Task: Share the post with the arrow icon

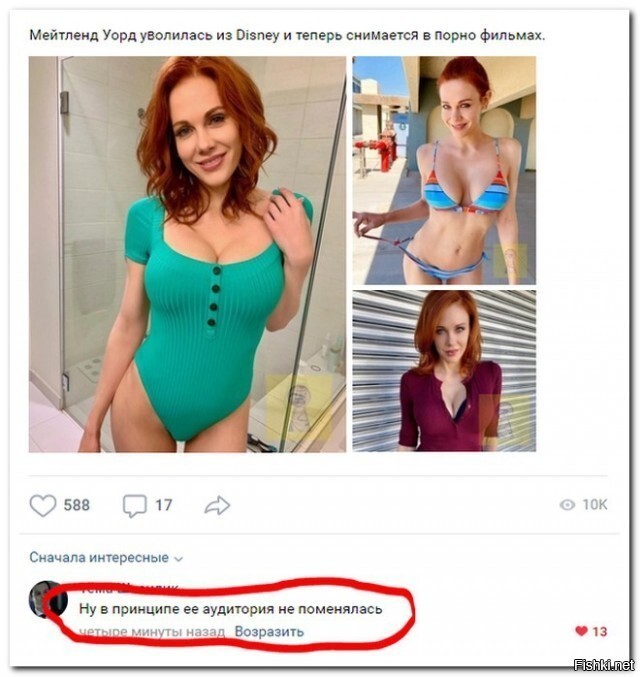Action: point(217,505)
